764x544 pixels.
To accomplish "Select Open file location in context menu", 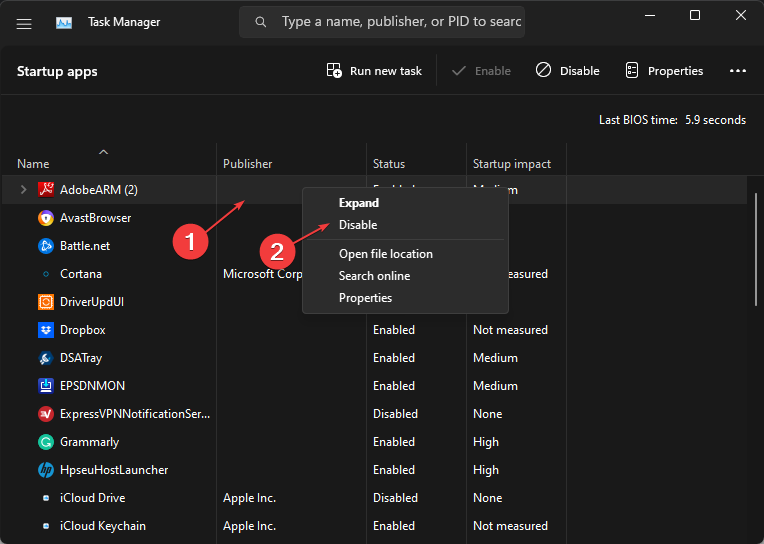I will (x=385, y=254).
